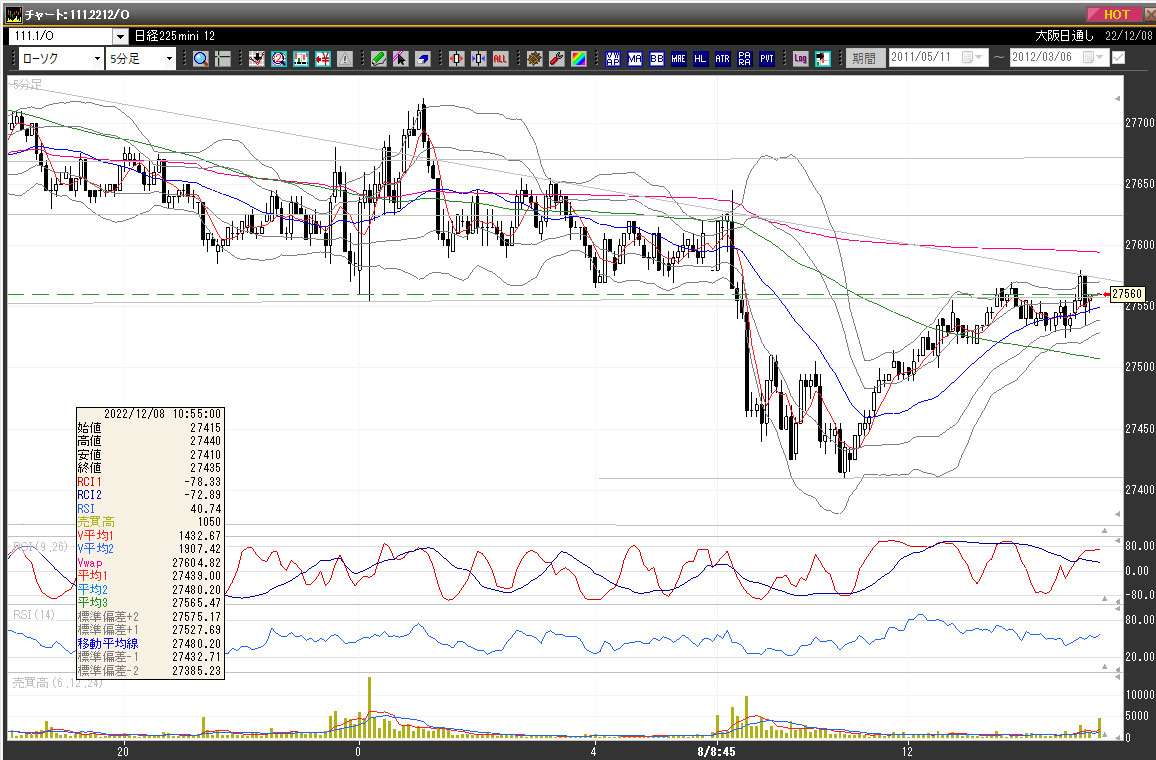
Task: Click the red ALL display icon
Action: point(501,58)
